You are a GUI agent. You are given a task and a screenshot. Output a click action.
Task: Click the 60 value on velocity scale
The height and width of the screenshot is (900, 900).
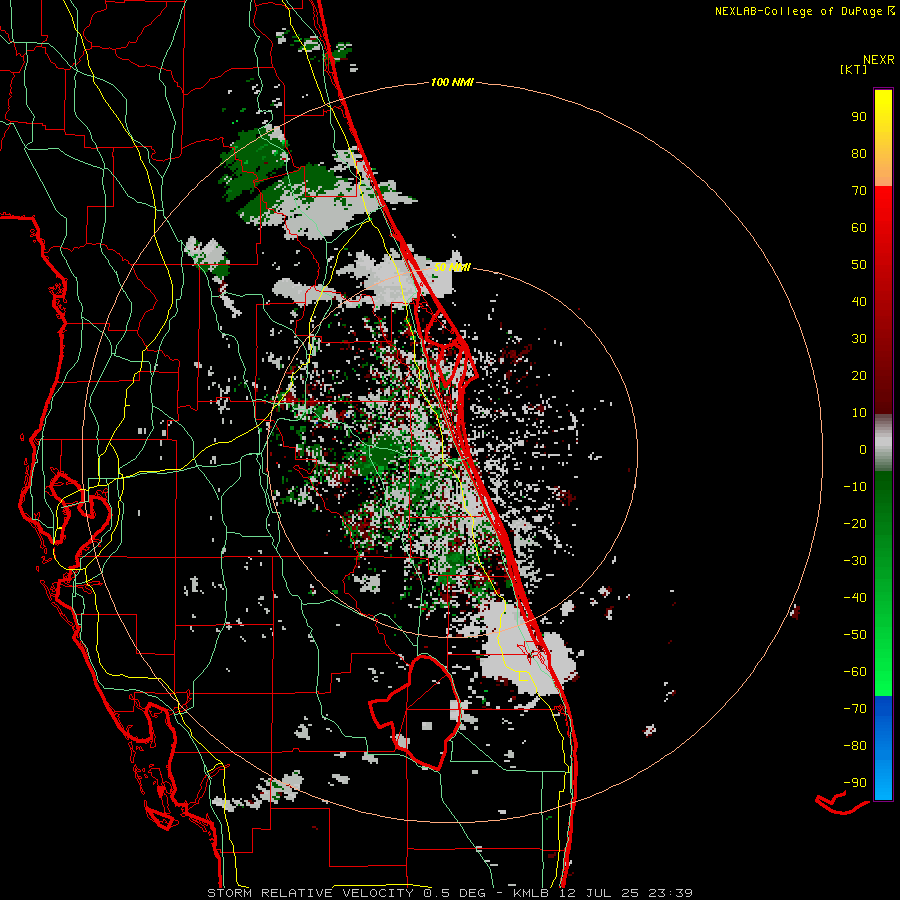859,227
